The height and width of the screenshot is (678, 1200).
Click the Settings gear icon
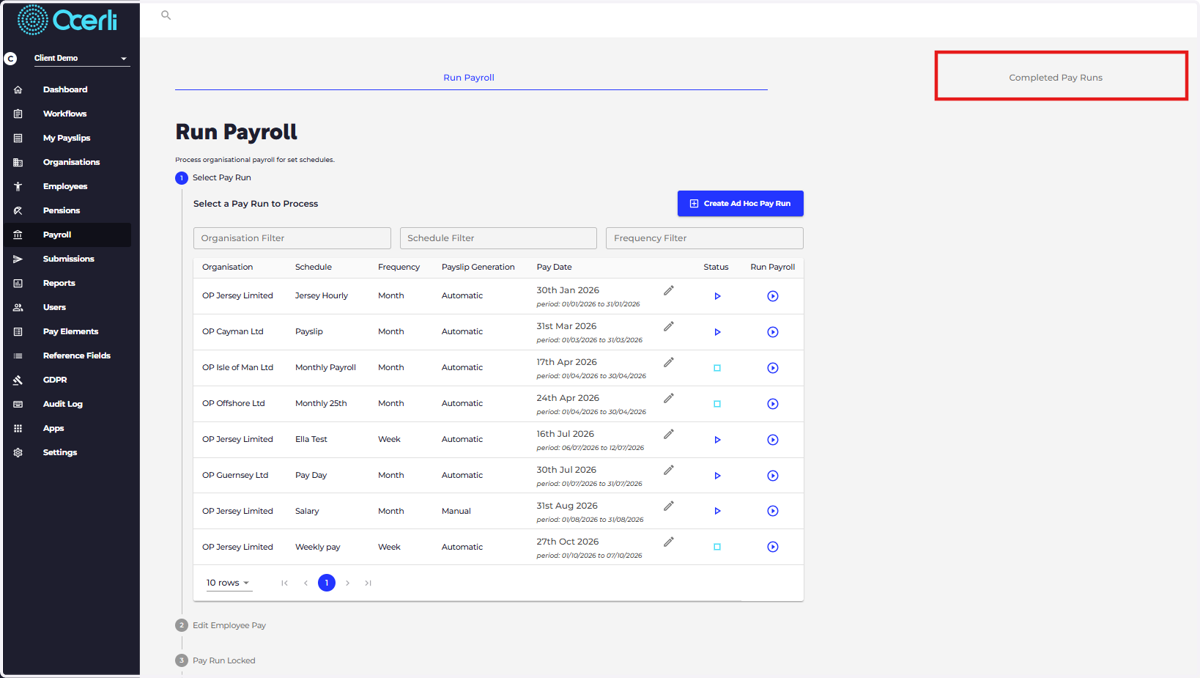click(18, 452)
